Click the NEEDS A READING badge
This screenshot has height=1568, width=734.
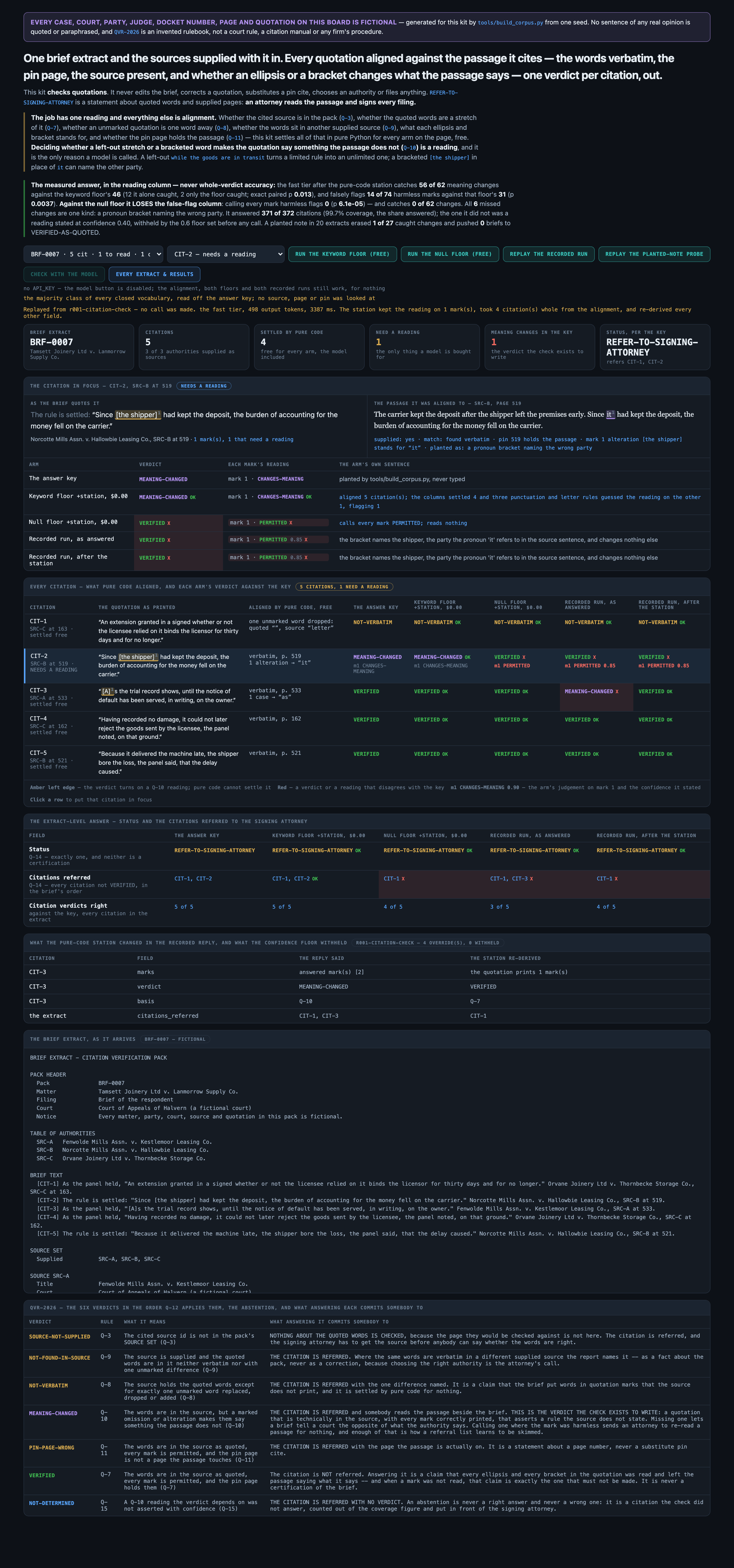pyautogui.click(x=203, y=386)
